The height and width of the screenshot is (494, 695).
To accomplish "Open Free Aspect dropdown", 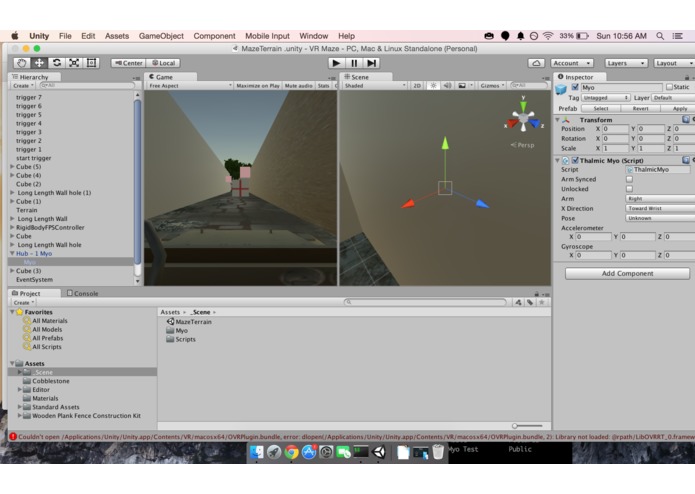I will (190, 86).
